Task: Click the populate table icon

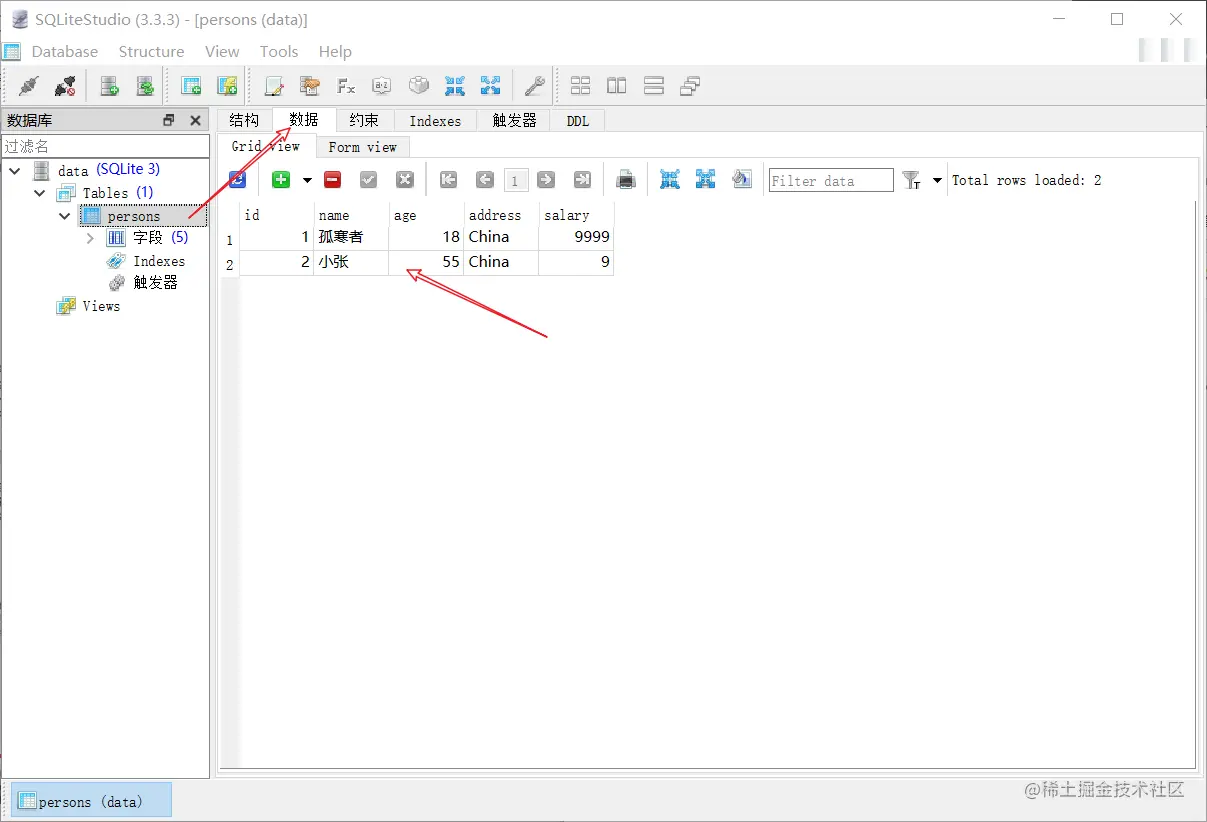Action: (x=742, y=180)
